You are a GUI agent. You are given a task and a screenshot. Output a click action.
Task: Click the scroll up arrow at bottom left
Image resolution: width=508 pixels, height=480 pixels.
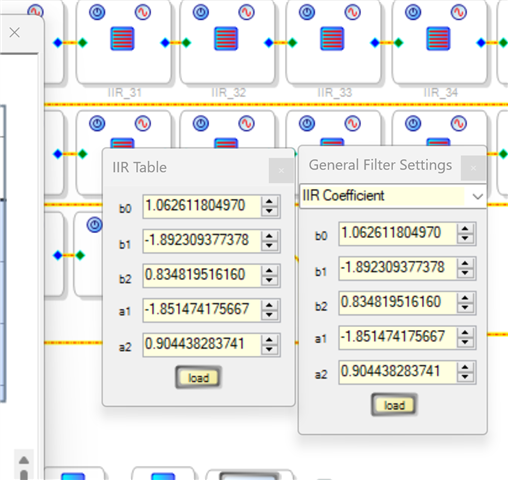(24, 460)
